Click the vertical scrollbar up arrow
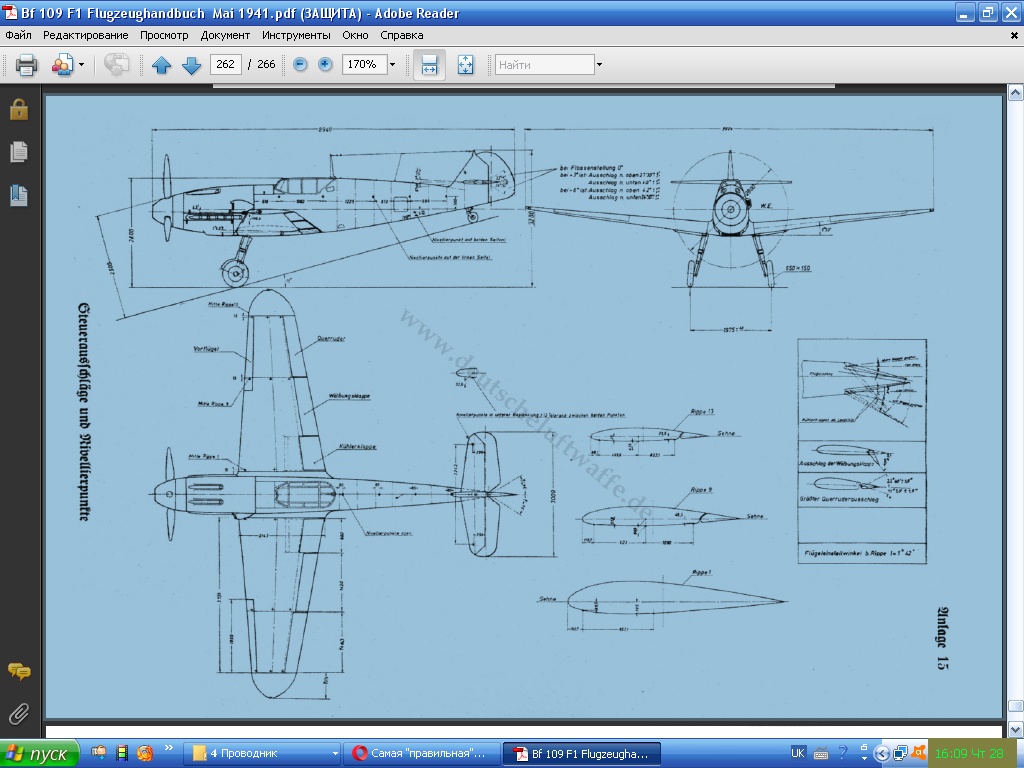Screen dimensions: 1024x768 click(1016, 93)
